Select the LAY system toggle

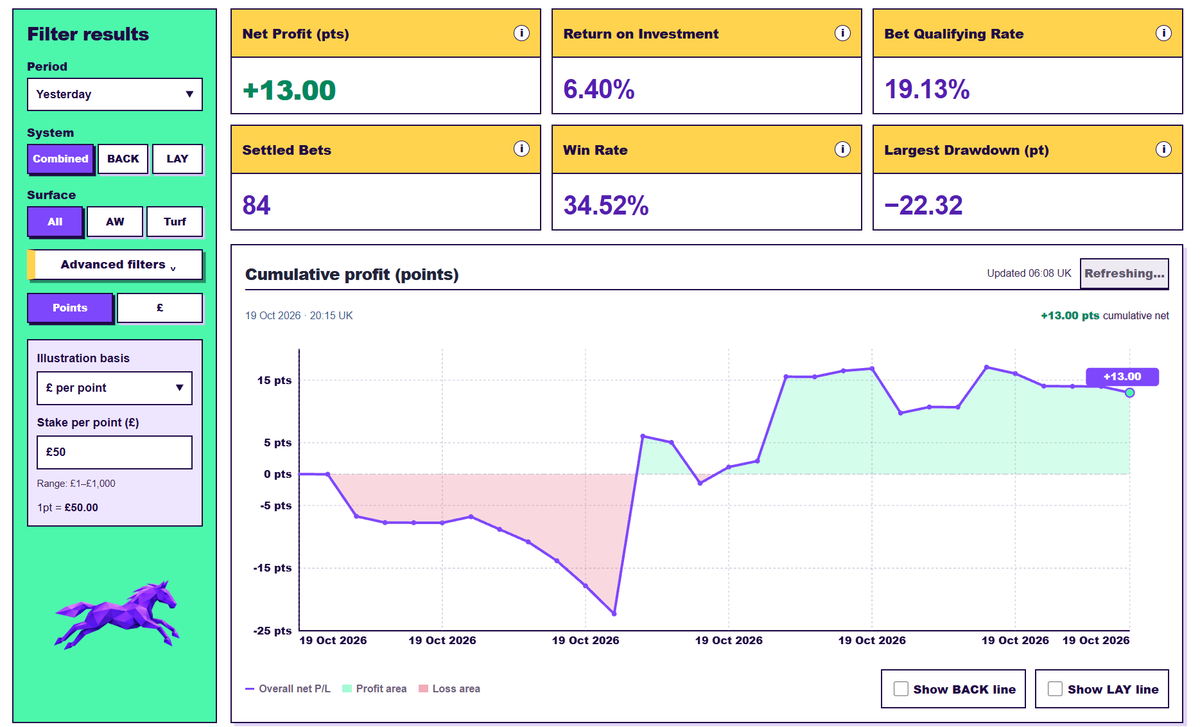coord(177,159)
